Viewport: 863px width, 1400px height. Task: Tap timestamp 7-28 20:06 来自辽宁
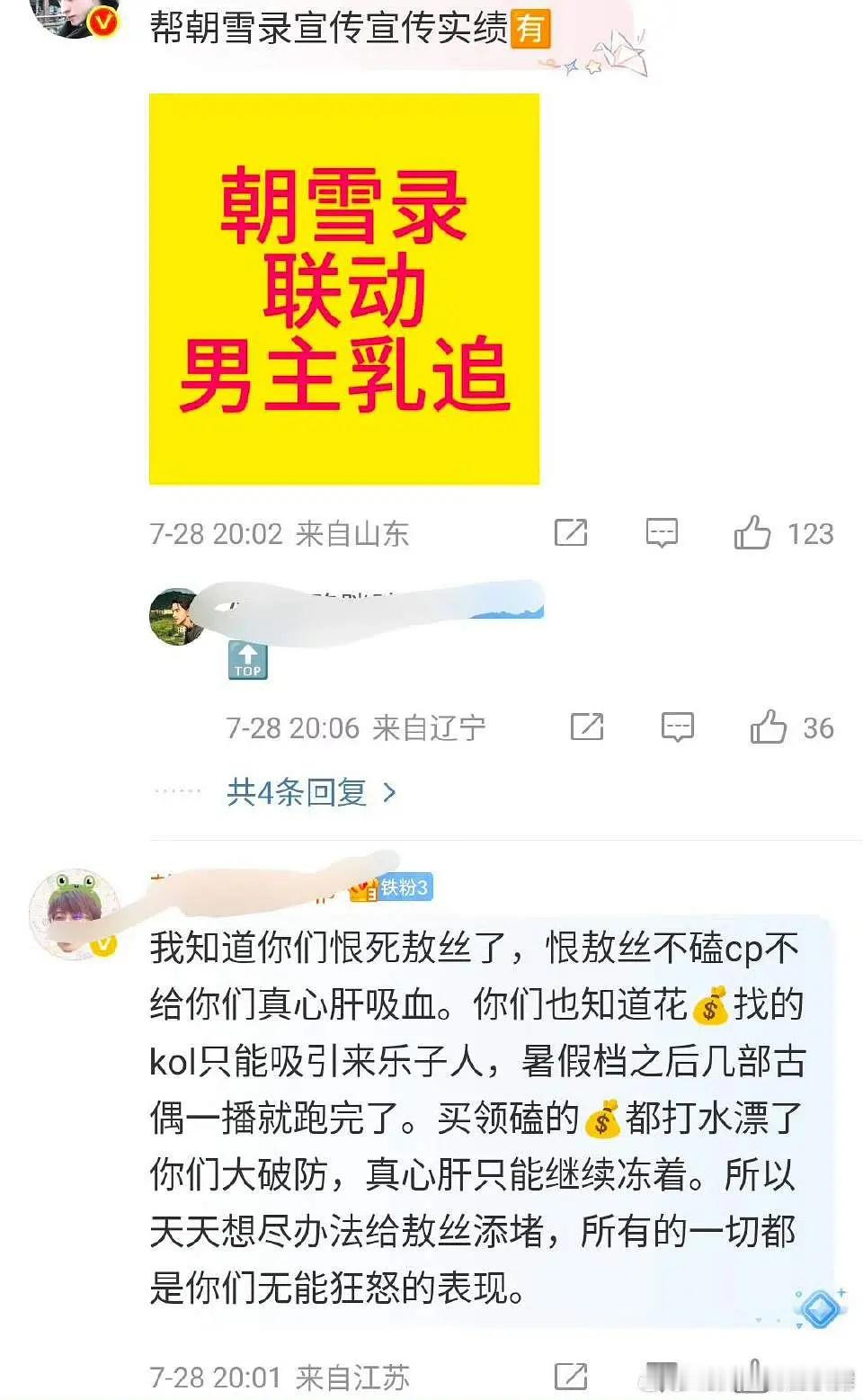355,727
